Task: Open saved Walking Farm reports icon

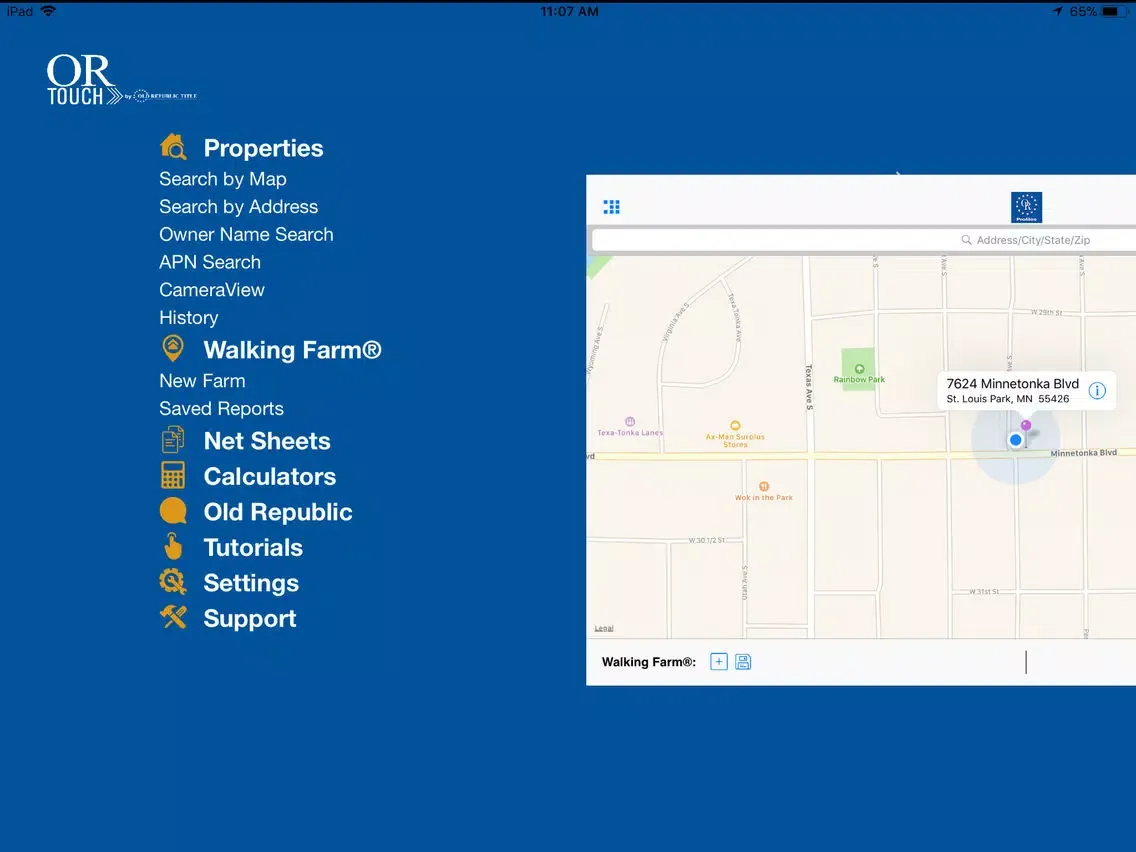Action: click(x=743, y=661)
